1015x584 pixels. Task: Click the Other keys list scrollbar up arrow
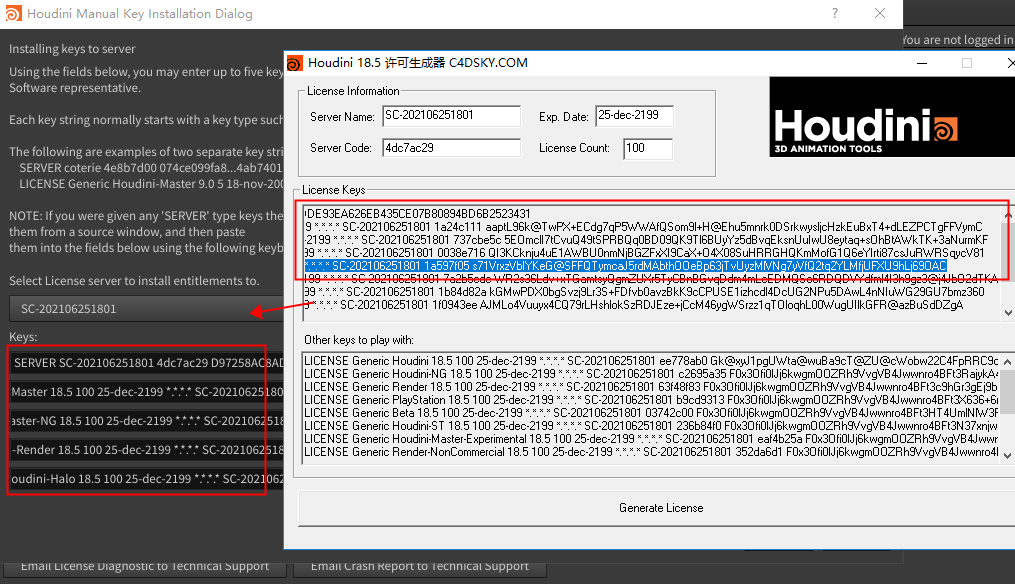pyautogui.click(x=1008, y=362)
